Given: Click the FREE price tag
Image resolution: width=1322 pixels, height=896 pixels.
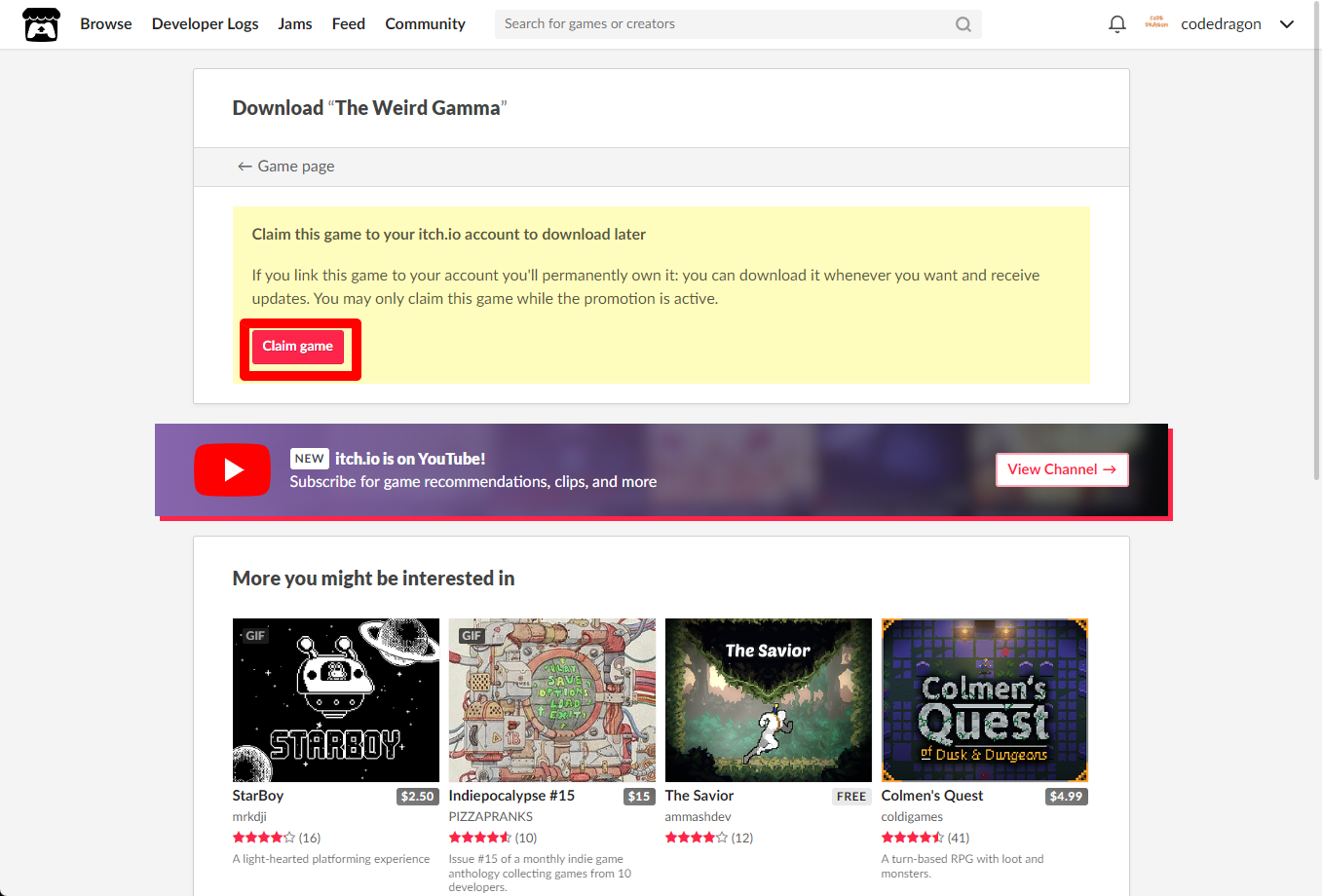Looking at the screenshot, I should (851, 797).
